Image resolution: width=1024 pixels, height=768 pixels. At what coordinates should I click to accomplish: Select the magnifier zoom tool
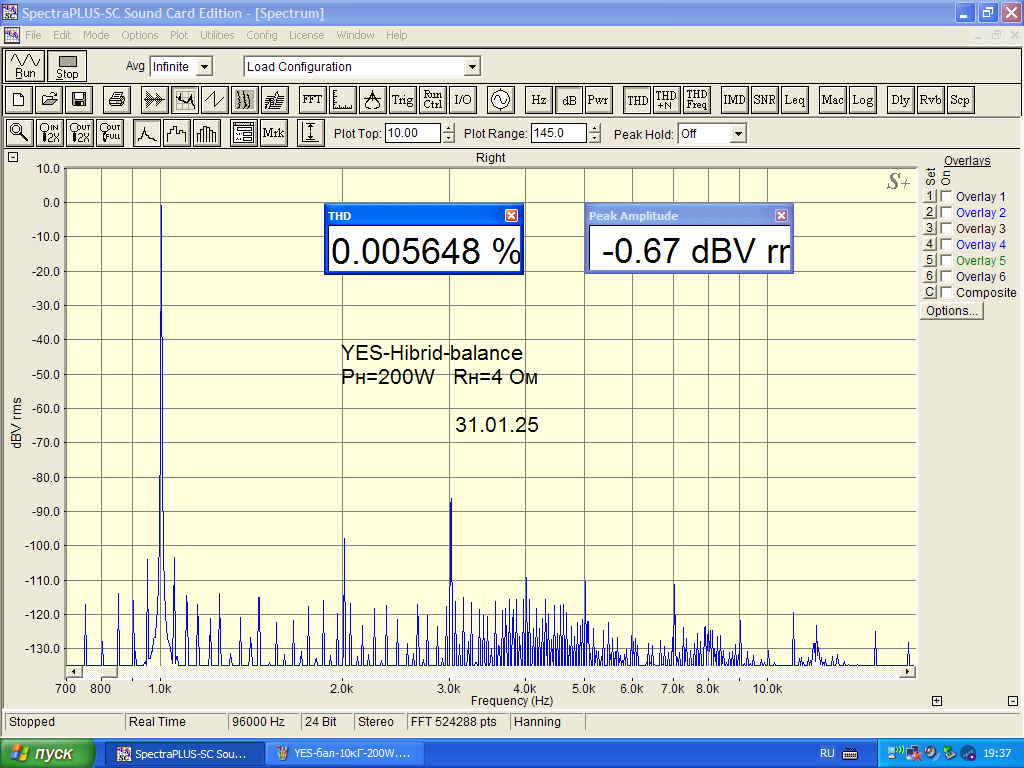(19, 133)
